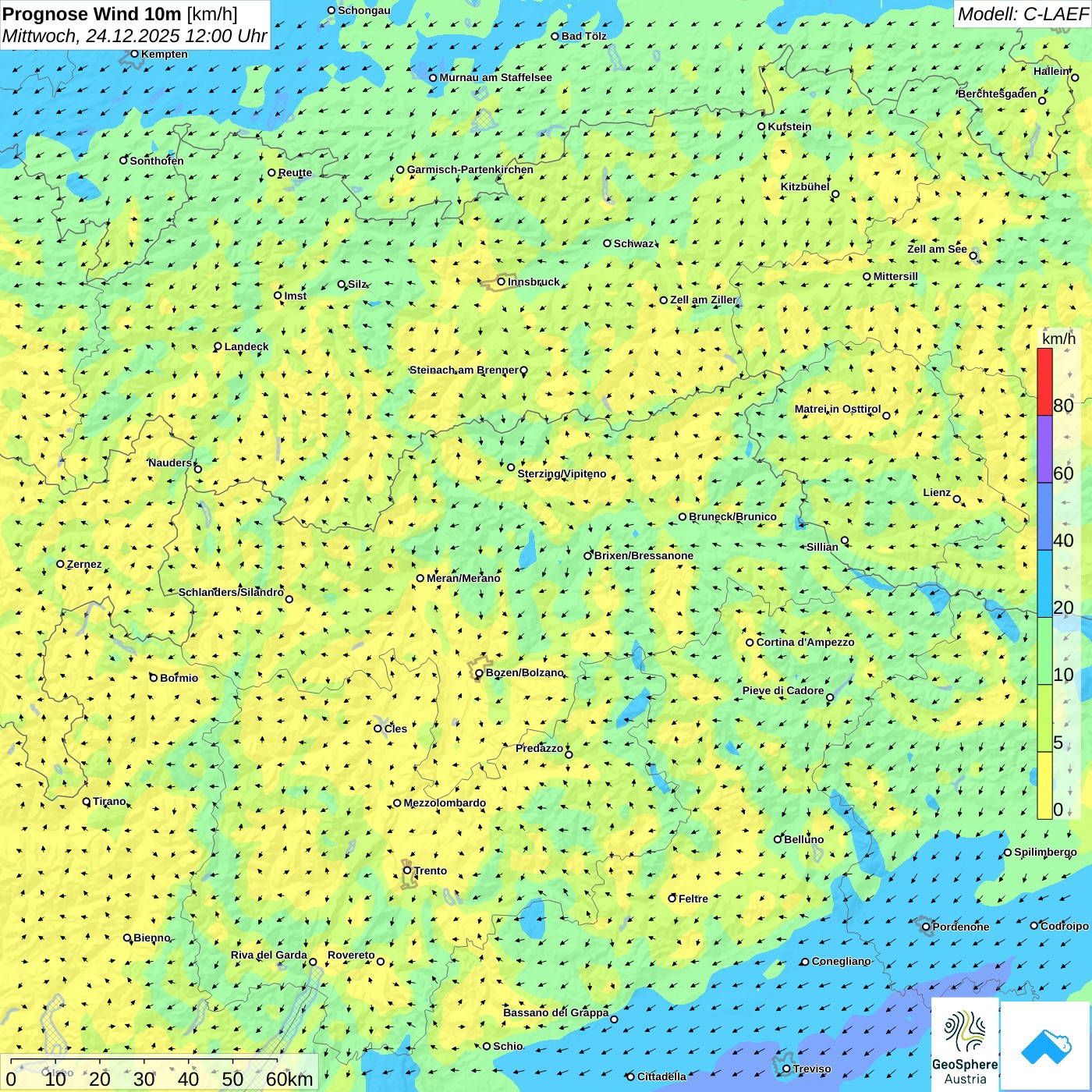Viewport: 1092px width, 1092px height.
Task: Click the 'Pieve di Cadore' label
Action: coord(783,690)
